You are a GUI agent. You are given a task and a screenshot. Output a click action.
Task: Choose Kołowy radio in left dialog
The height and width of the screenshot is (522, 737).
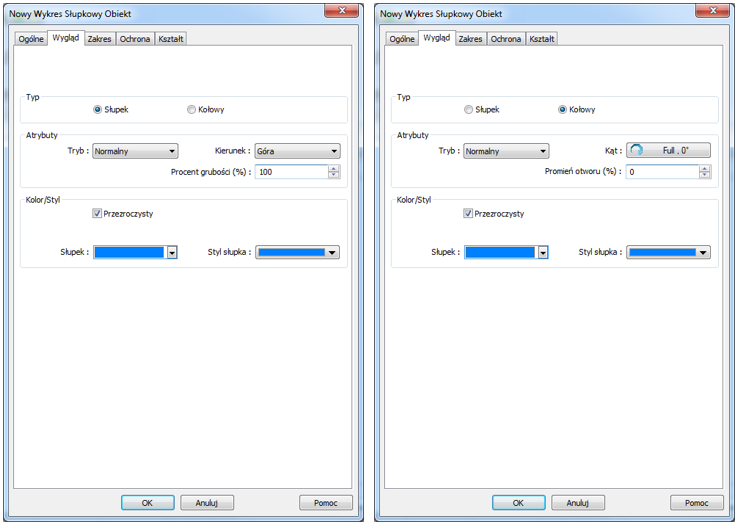click(x=191, y=109)
